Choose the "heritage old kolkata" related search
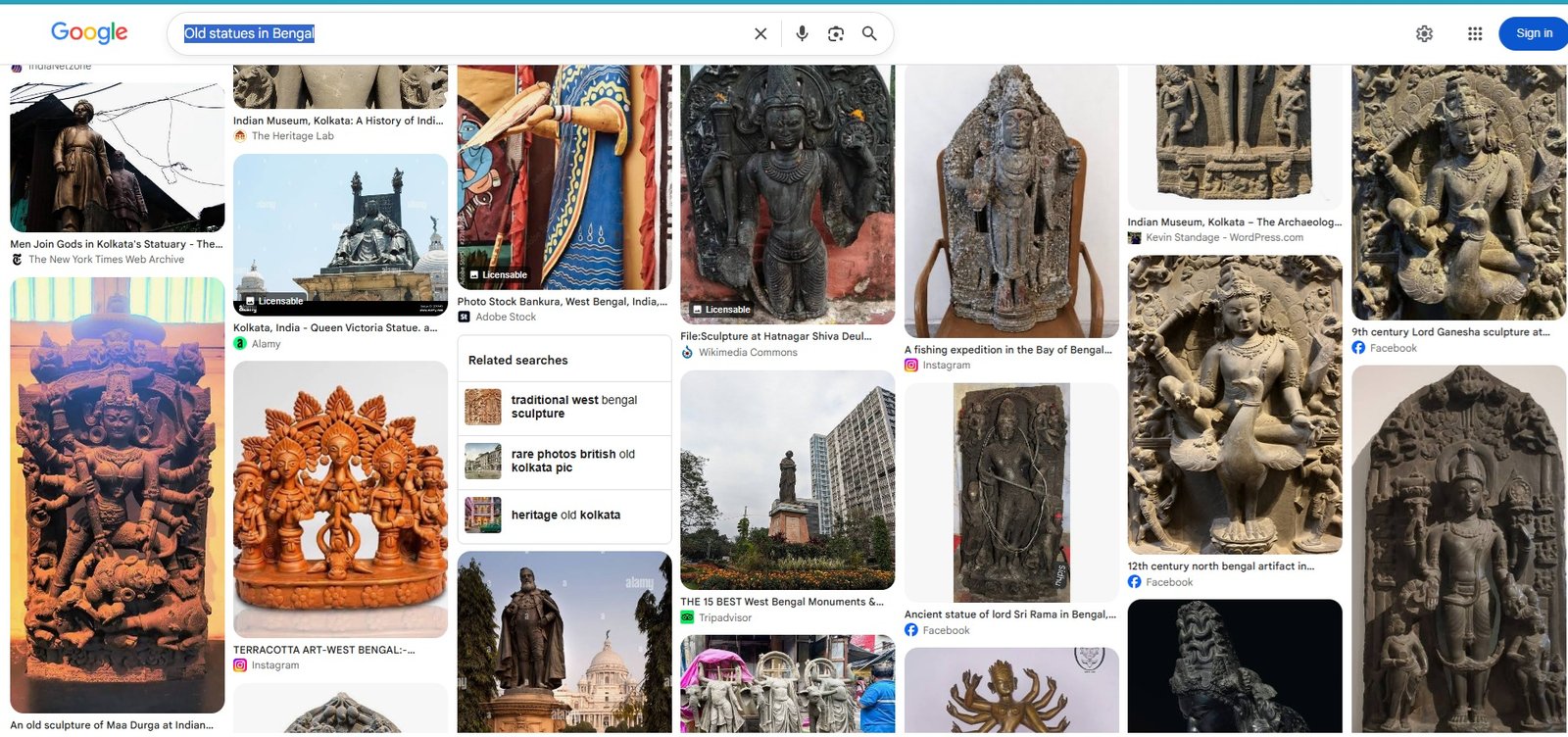This screenshot has width=1568, height=737. [564, 516]
